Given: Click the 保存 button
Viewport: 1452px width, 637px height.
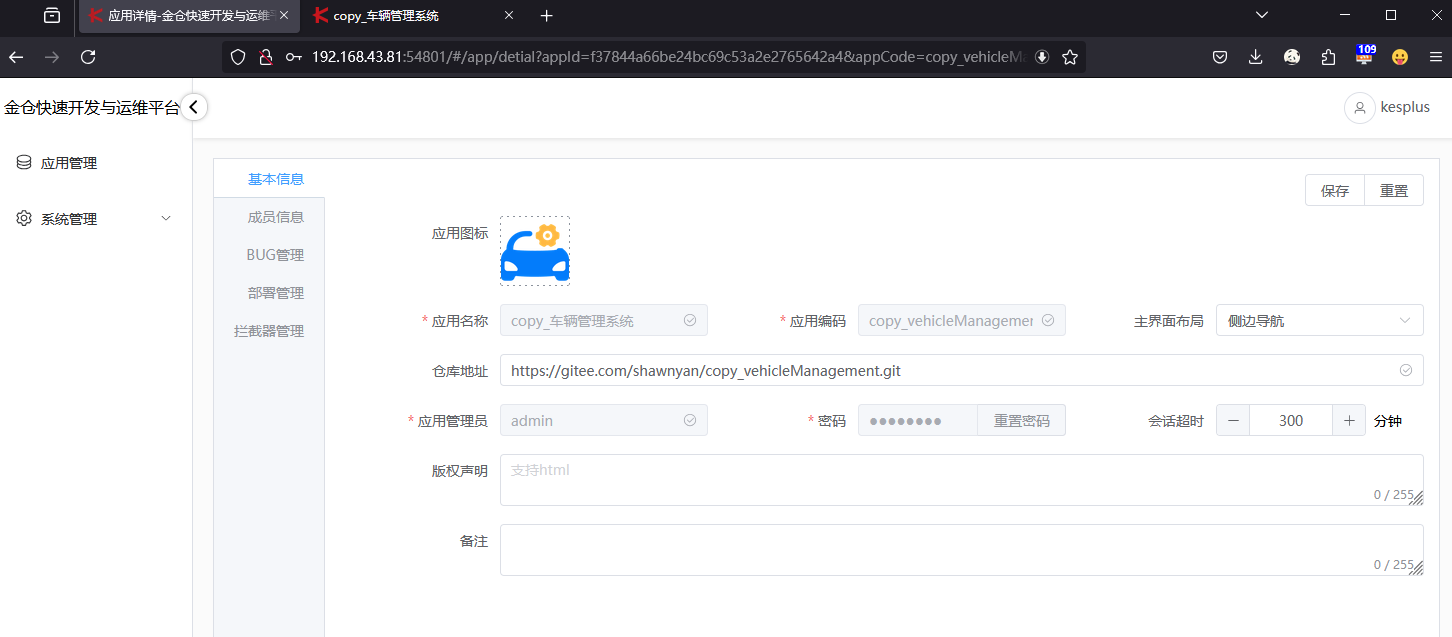Looking at the screenshot, I should [1335, 190].
